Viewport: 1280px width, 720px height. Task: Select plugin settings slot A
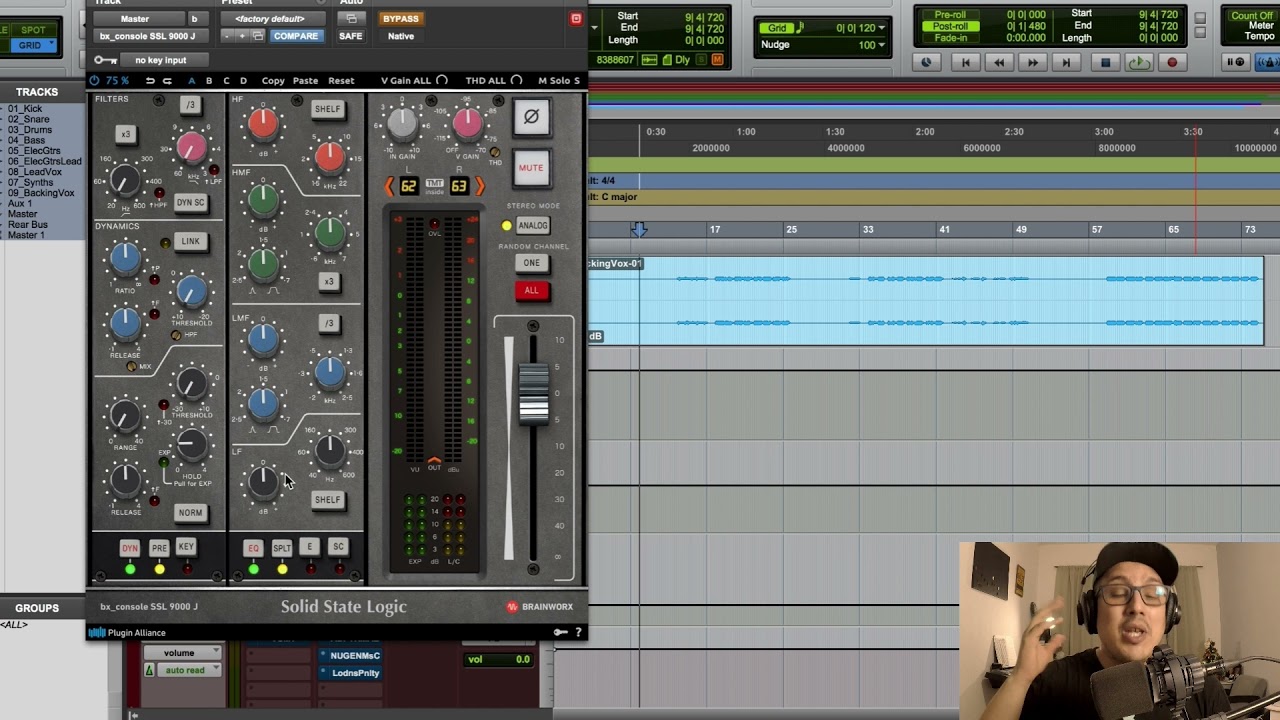(192, 80)
